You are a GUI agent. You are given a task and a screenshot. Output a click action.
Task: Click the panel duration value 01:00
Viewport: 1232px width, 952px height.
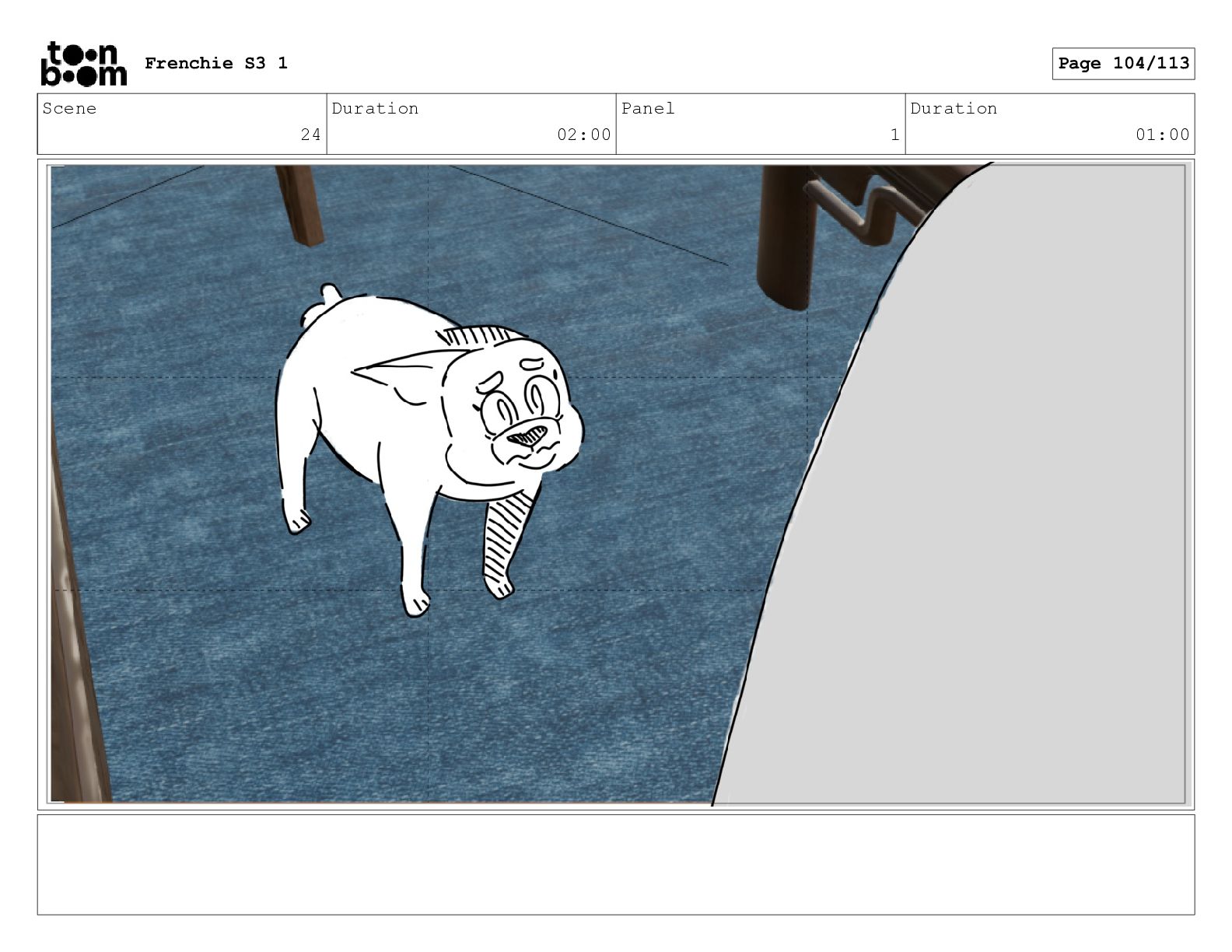[1162, 135]
